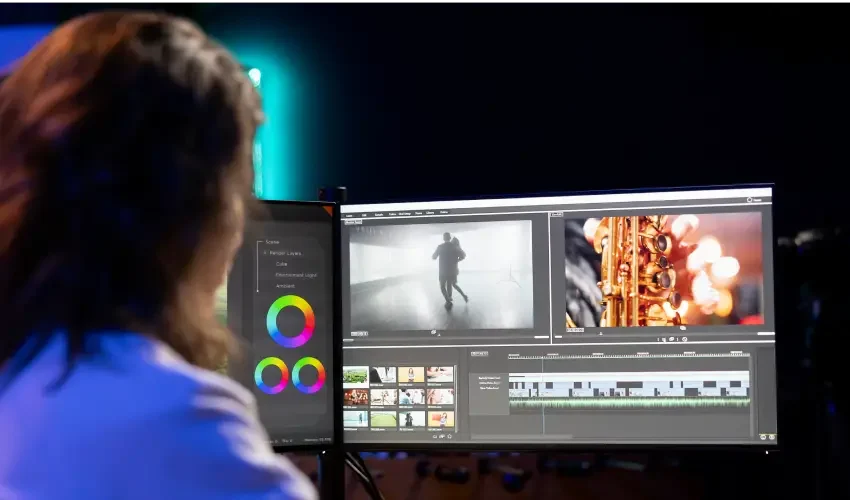Screen dimensions: 850x500
Task: Select the woman on orange background clip thumbnail
Action: (441, 419)
